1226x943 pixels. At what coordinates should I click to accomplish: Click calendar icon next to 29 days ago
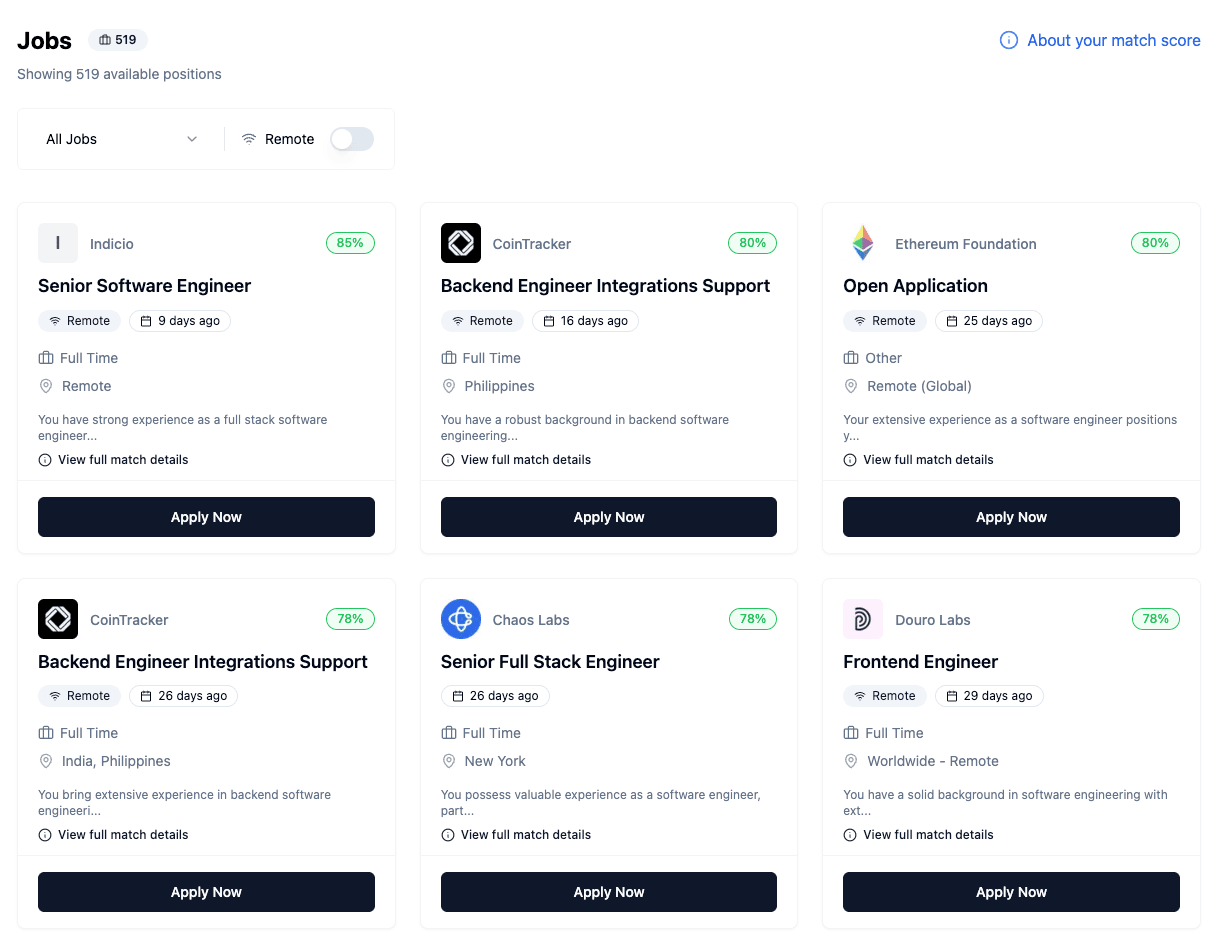[951, 696]
